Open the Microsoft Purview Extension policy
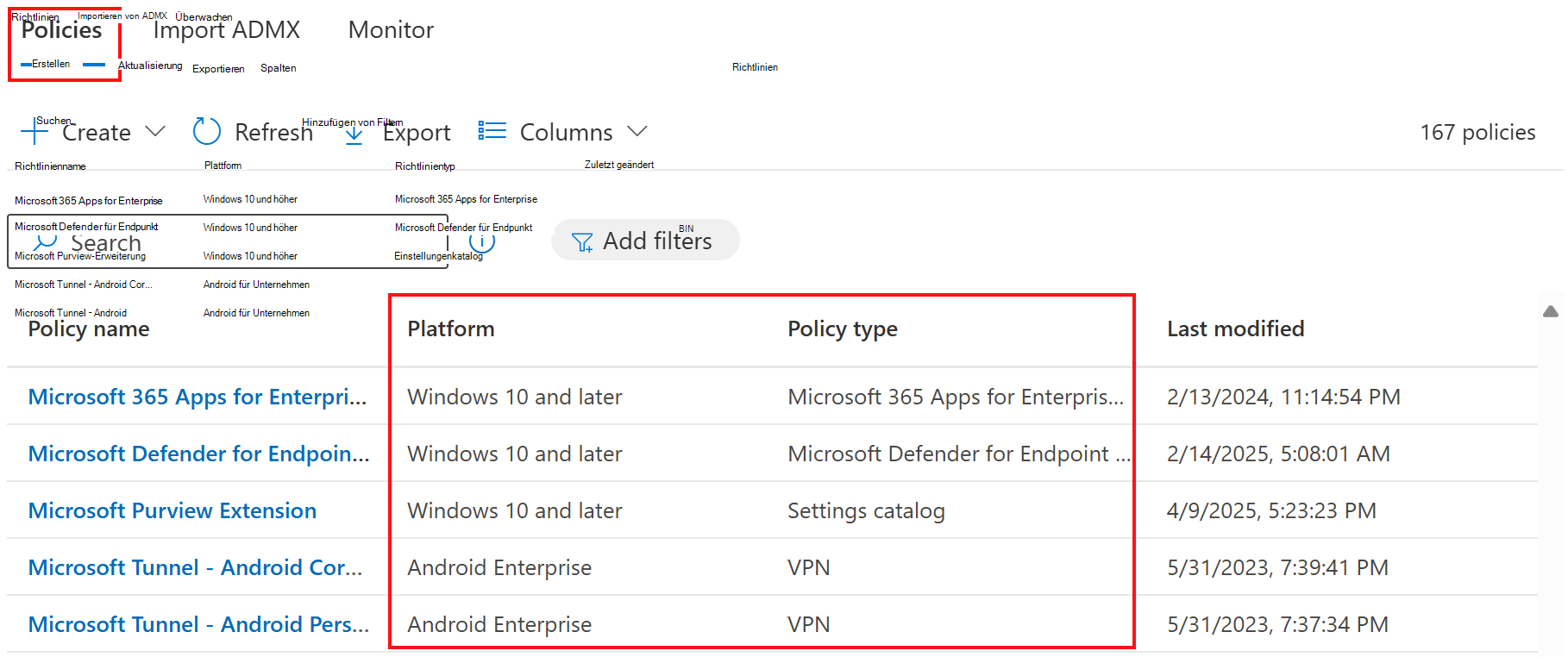 click(x=172, y=510)
